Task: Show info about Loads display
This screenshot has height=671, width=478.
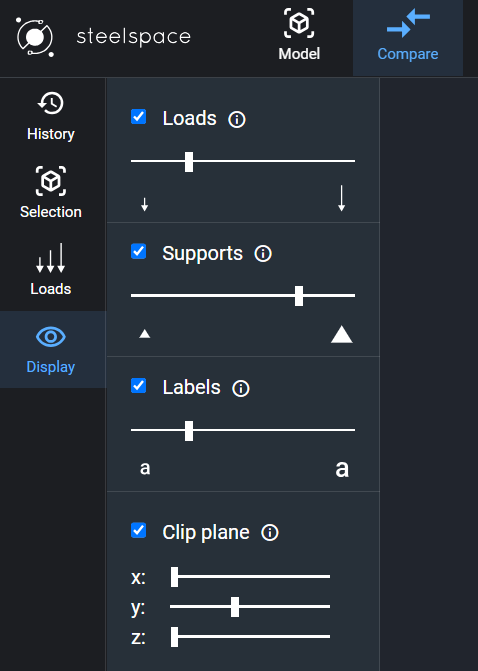Action: pos(237,119)
